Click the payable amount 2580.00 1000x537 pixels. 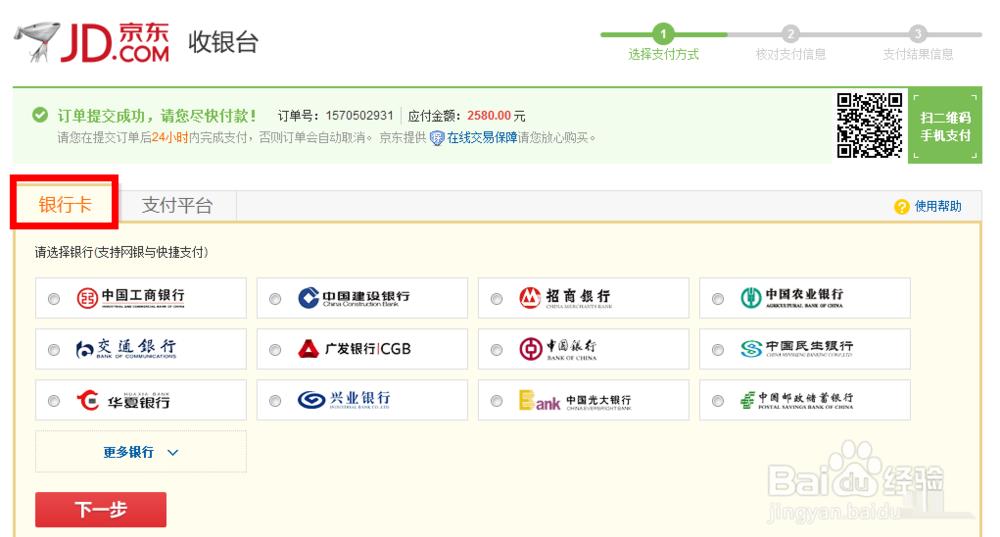click(489, 115)
